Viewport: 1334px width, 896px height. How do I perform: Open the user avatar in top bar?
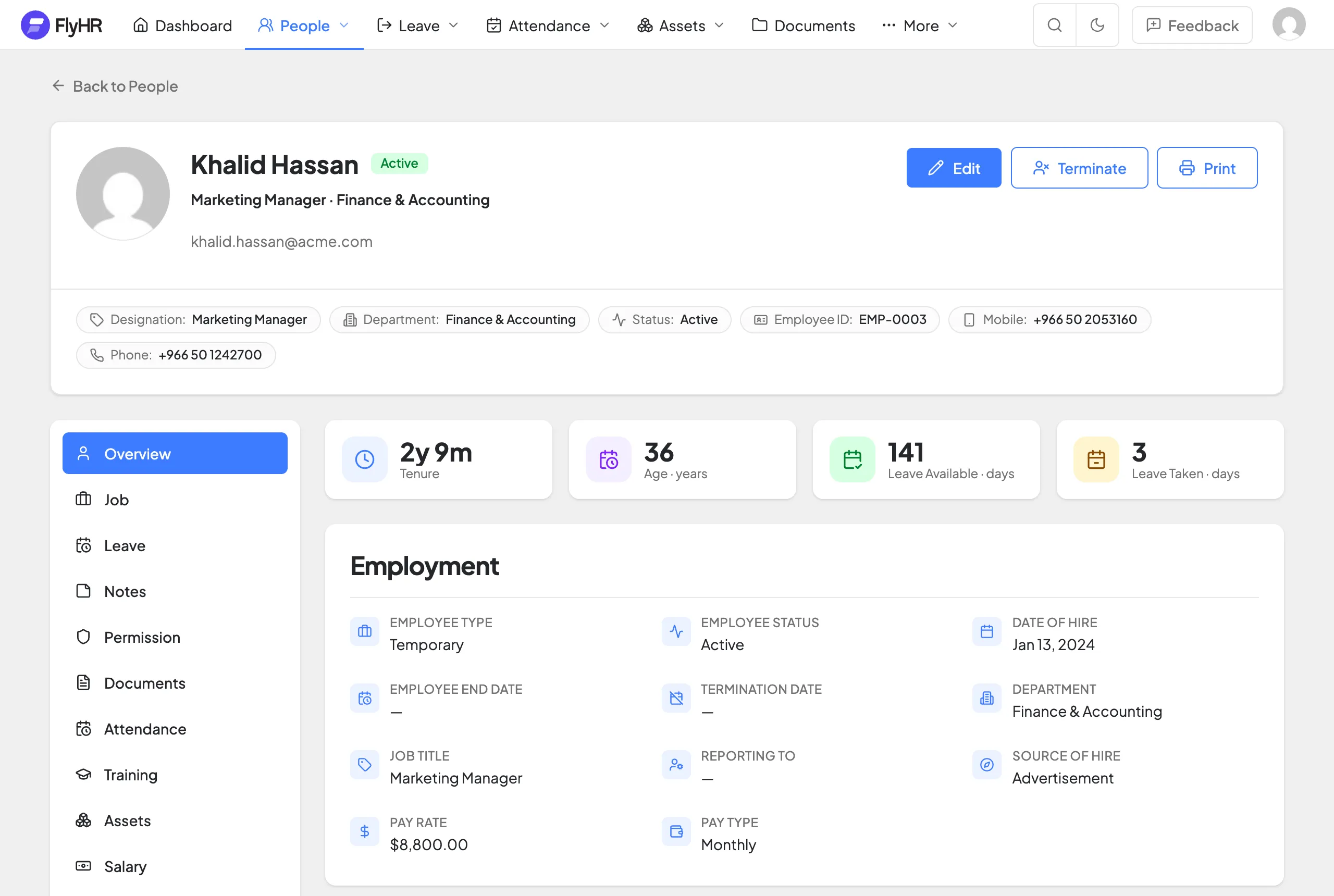pos(1288,24)
